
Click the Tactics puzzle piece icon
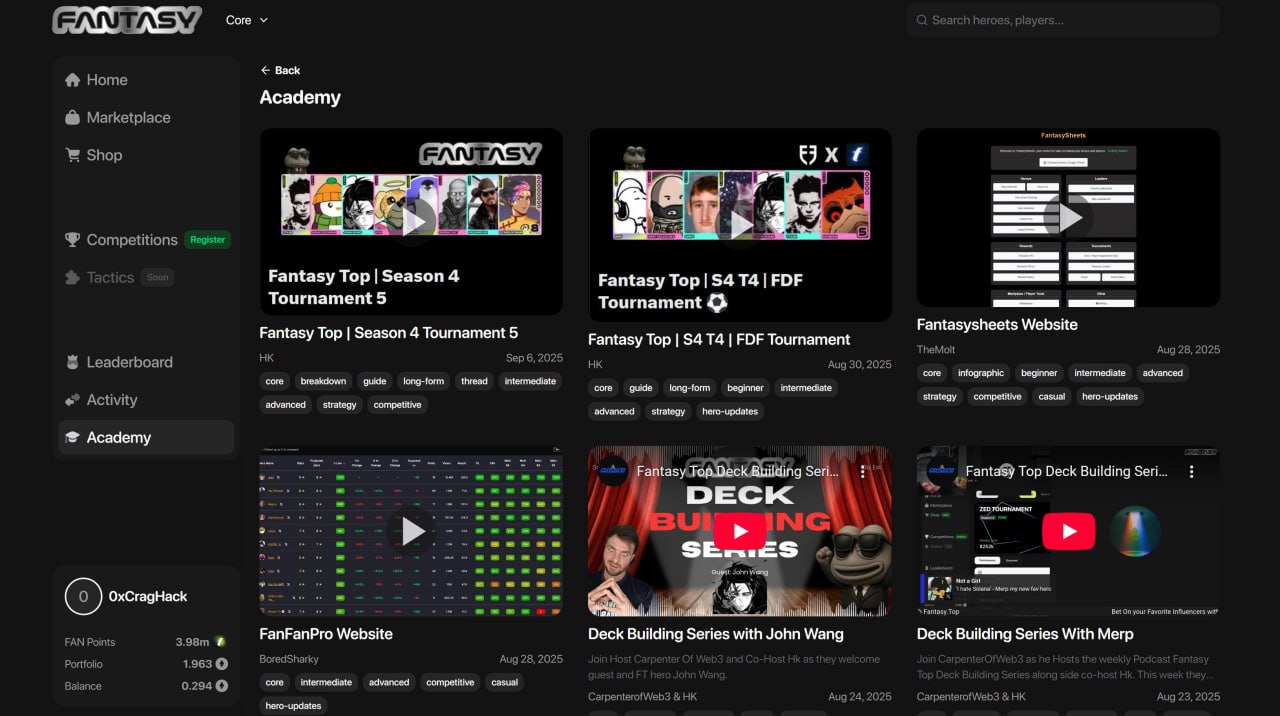tap(72, 277)
